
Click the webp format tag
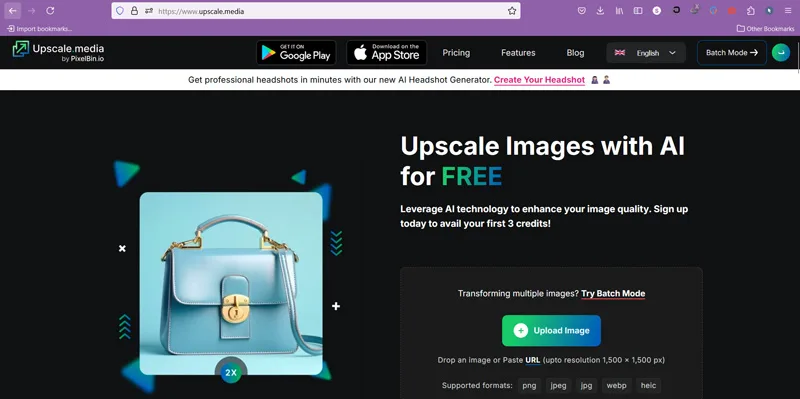coord(616,385)
